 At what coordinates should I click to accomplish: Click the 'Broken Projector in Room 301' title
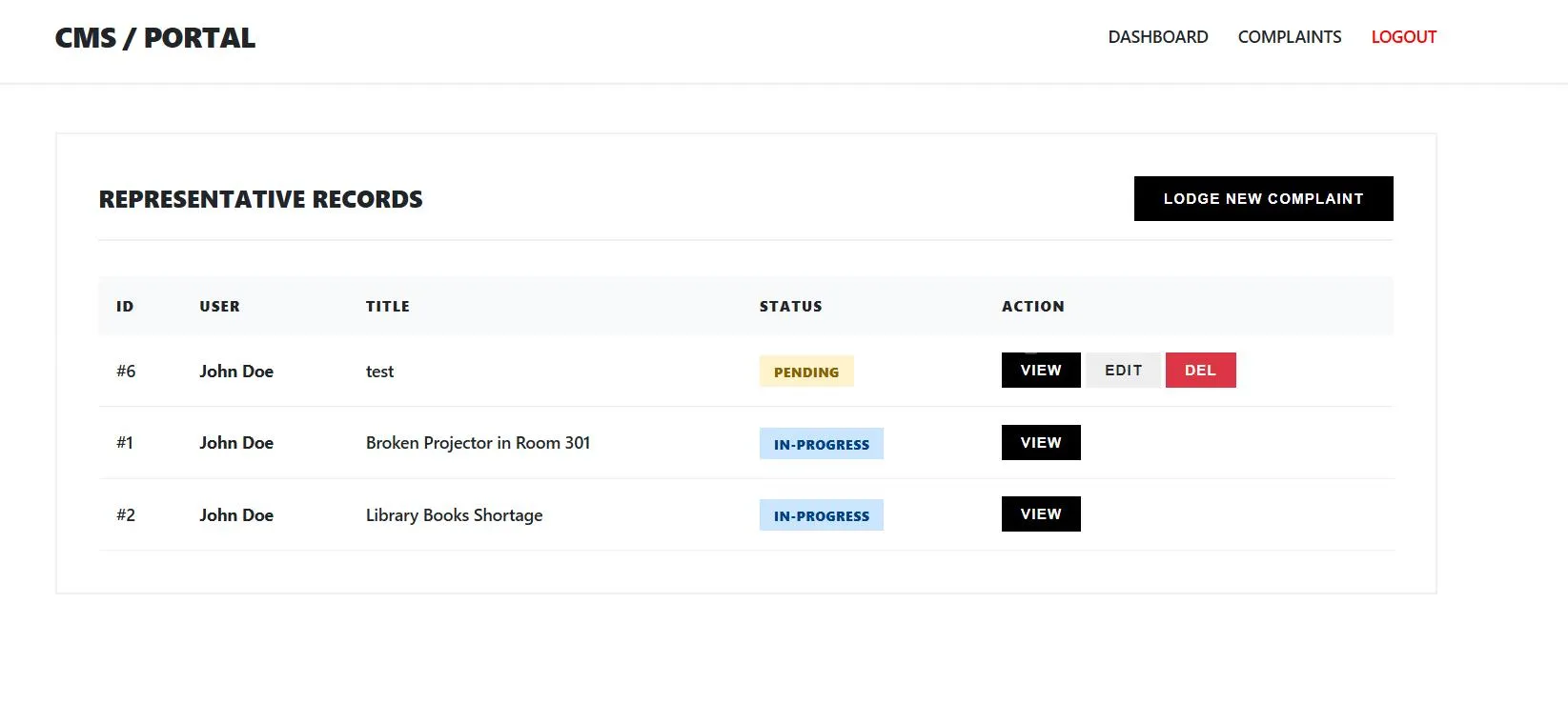pos(478,443)
